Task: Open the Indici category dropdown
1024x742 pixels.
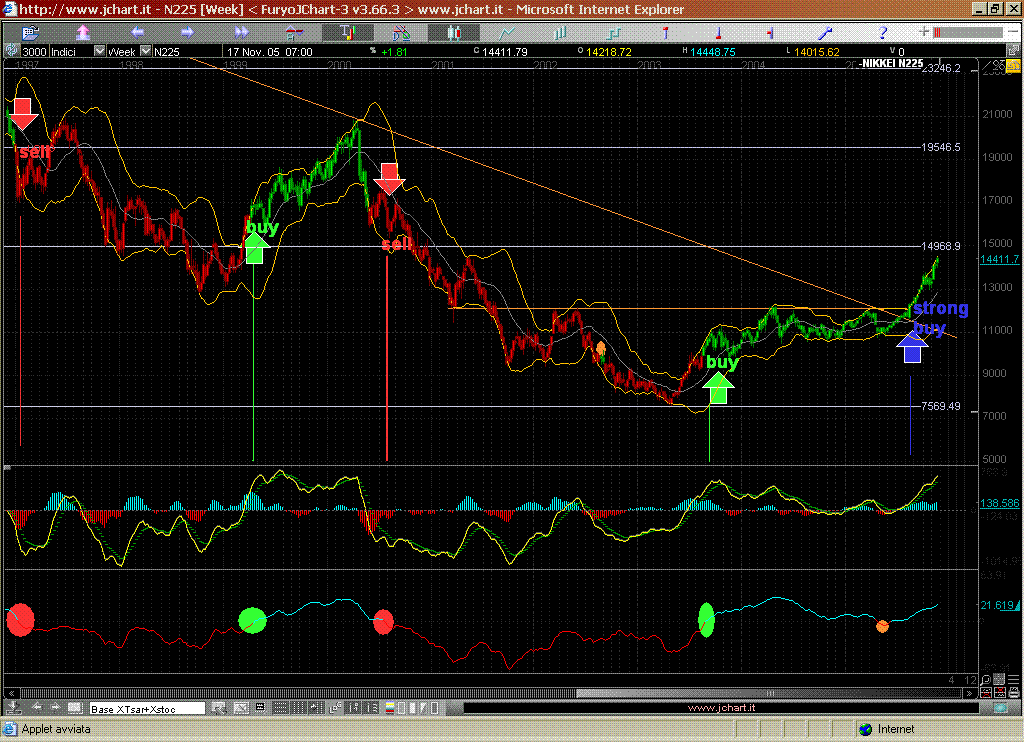Action: 99,51
